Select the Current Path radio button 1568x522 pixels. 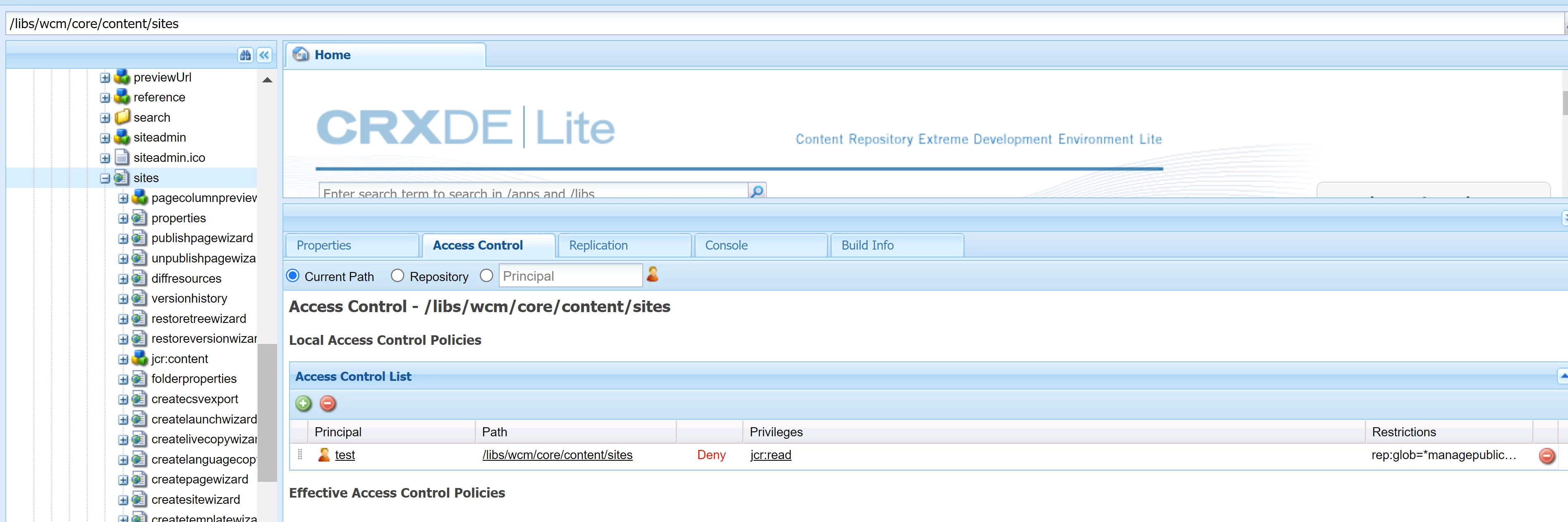(x=293, y=276)
